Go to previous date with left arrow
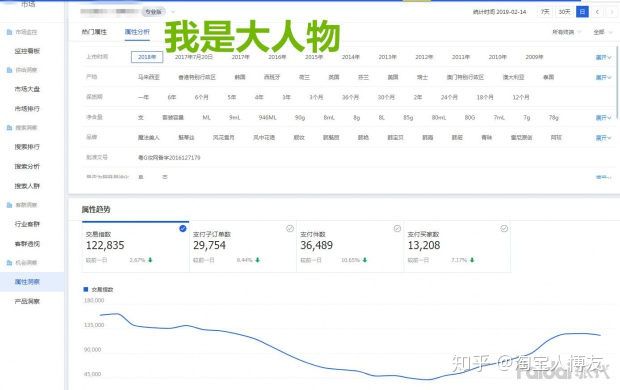Screen dimensions: 620x390 (x=597, y=12)
